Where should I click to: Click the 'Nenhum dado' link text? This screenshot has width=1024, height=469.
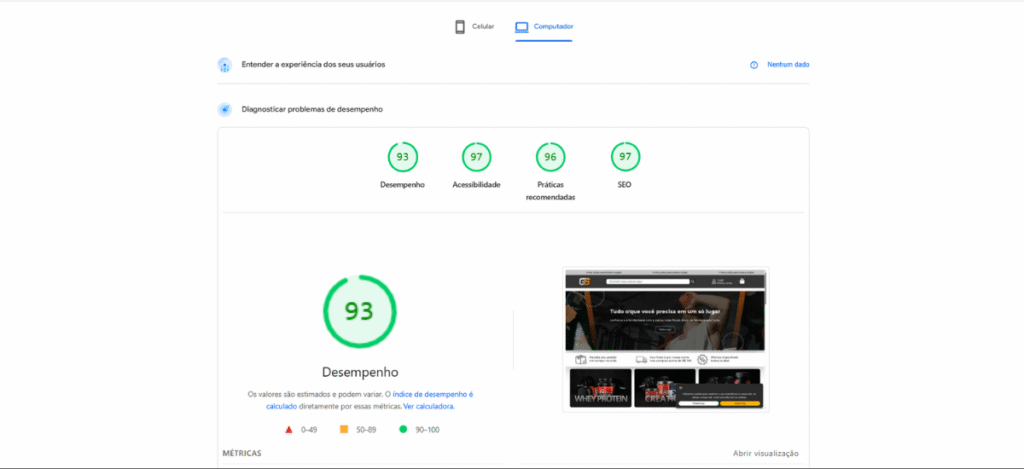coord(788,65)
